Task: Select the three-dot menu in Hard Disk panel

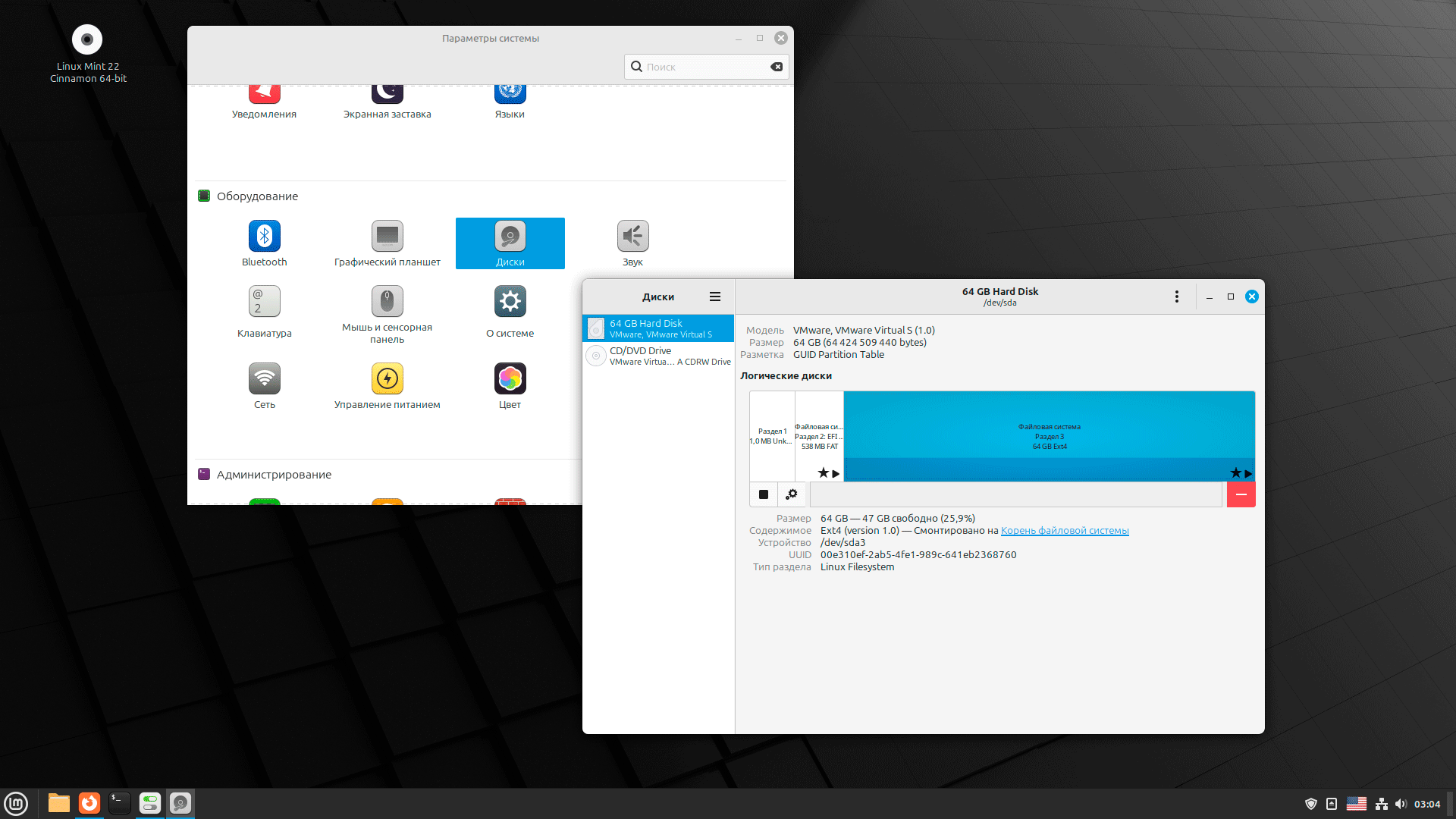Action: (1176, 296)
